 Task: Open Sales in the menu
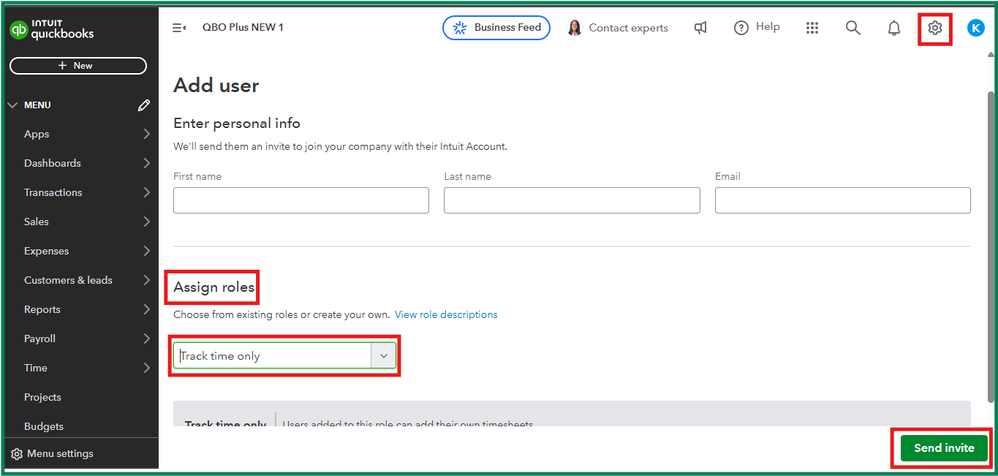tap(36, 222)
